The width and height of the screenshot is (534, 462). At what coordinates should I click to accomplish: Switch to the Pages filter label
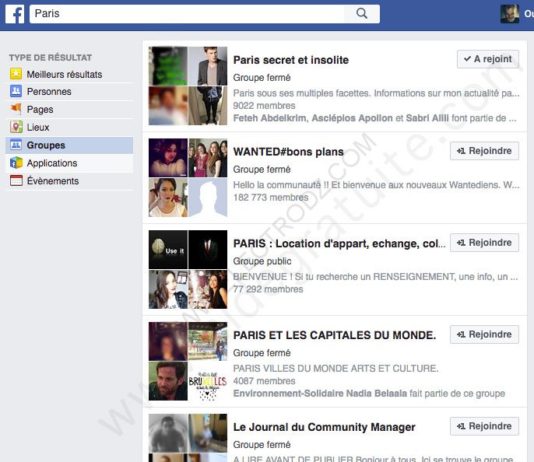pos(40,109)
